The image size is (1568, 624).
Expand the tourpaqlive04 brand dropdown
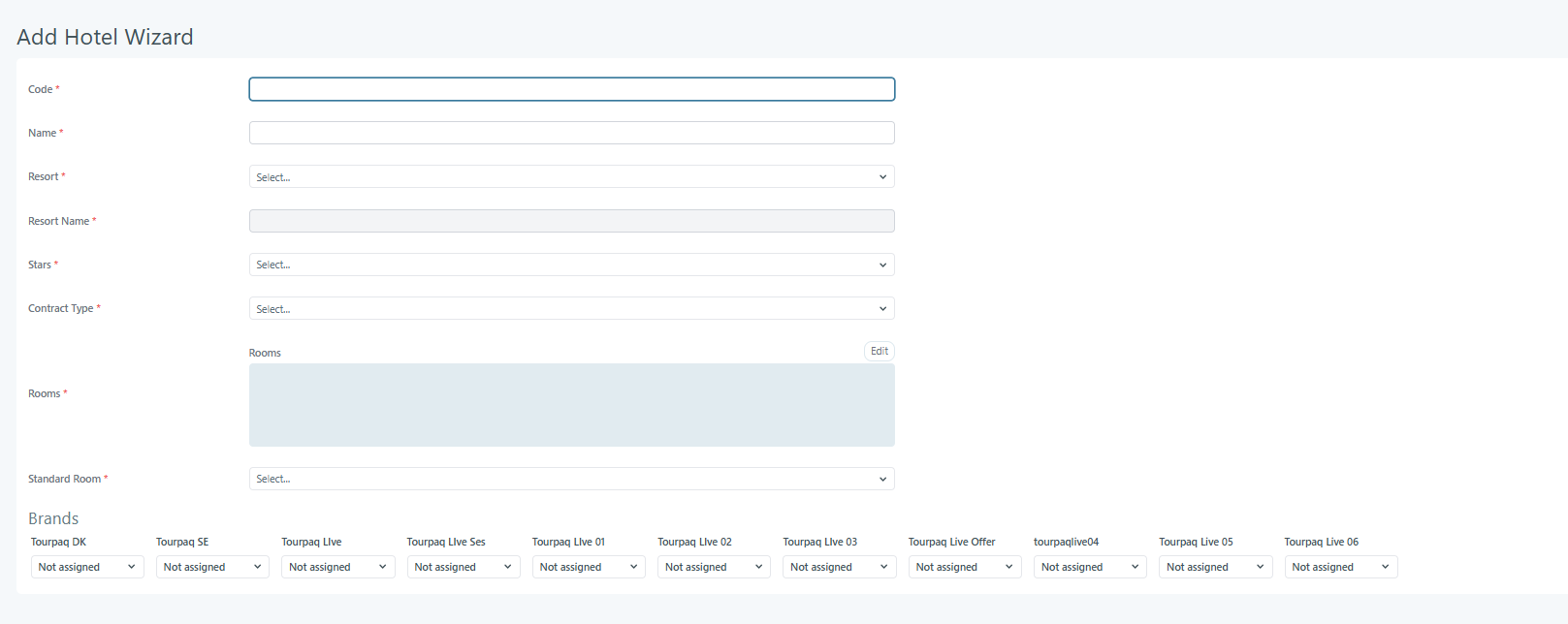pos(1090,567)
